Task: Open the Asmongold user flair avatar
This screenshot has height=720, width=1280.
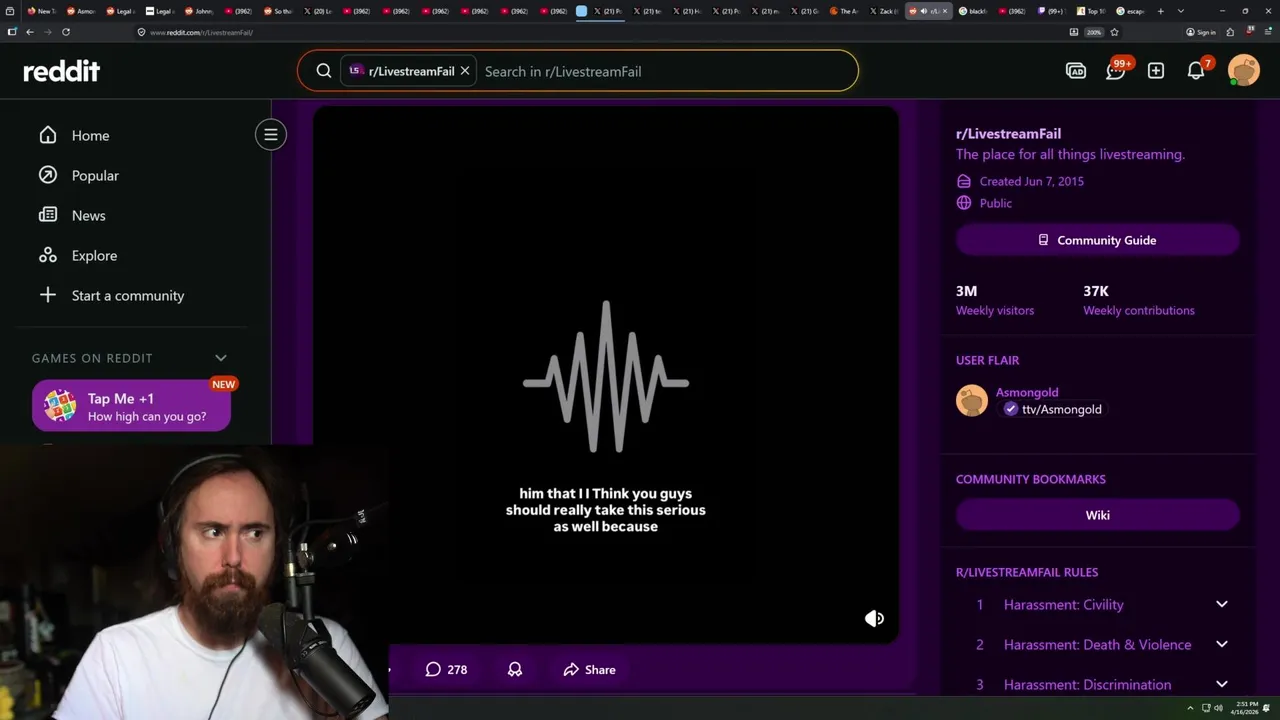Action: (972, 400)
